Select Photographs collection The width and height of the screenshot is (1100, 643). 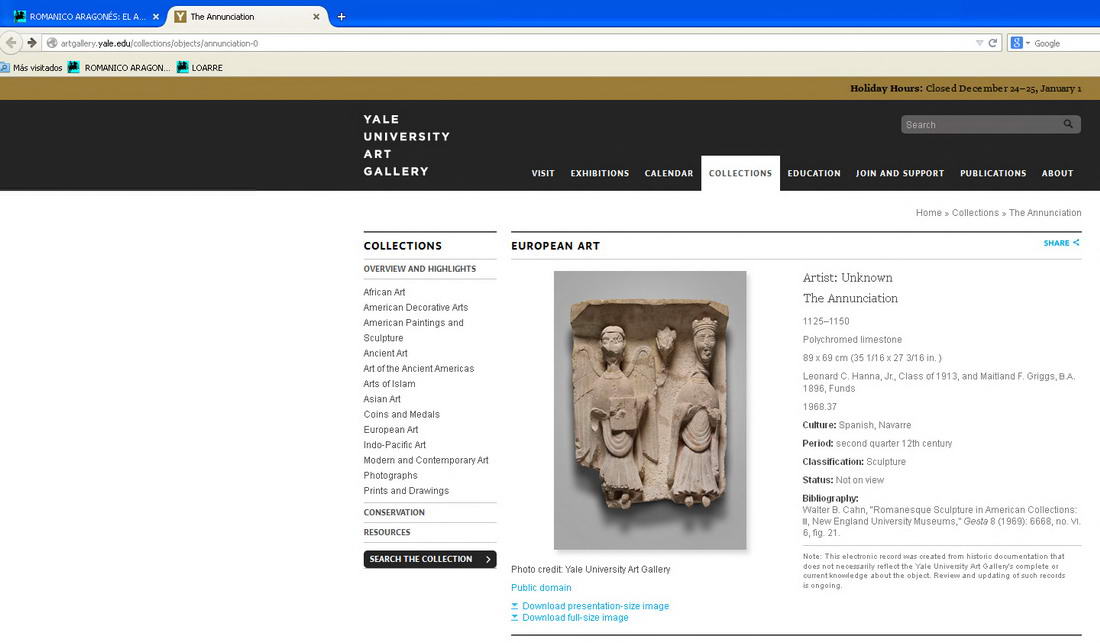pos(390,475)
